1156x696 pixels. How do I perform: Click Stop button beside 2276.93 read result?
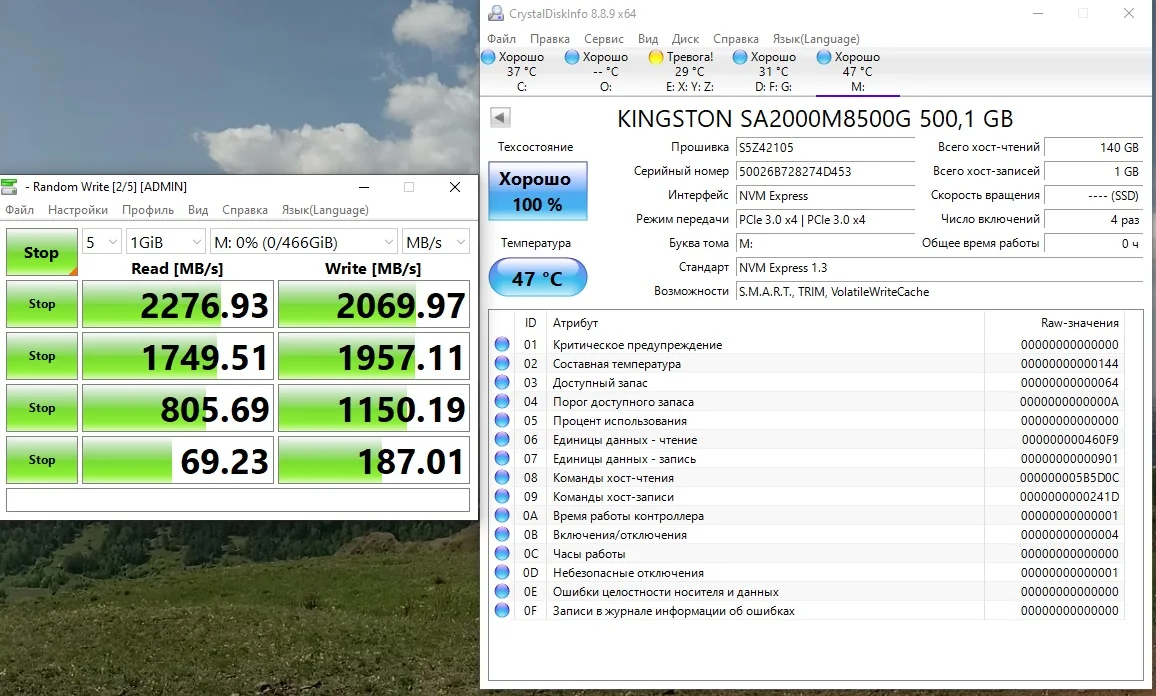pos(41,304)
